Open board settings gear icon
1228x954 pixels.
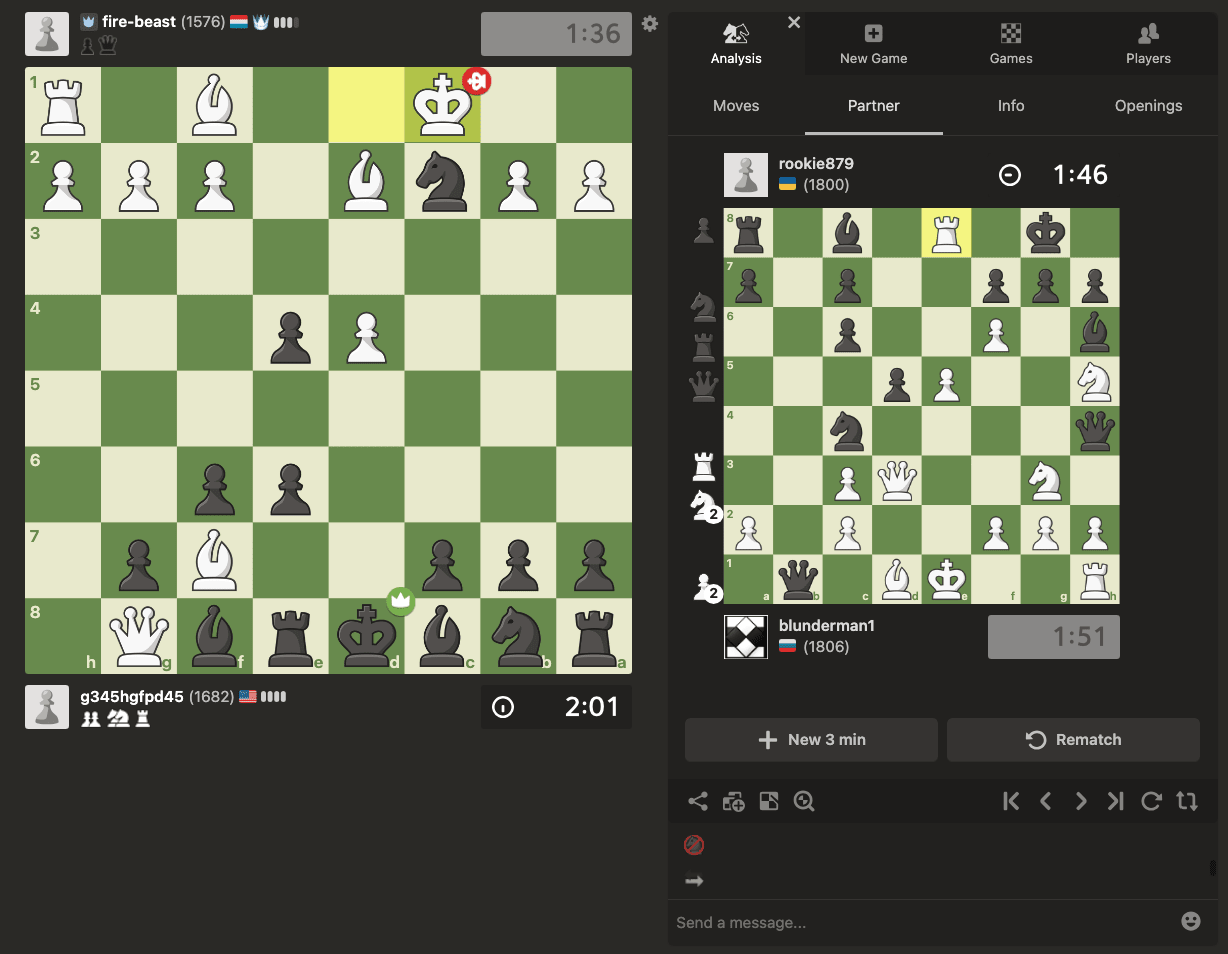tap(650, 24)
